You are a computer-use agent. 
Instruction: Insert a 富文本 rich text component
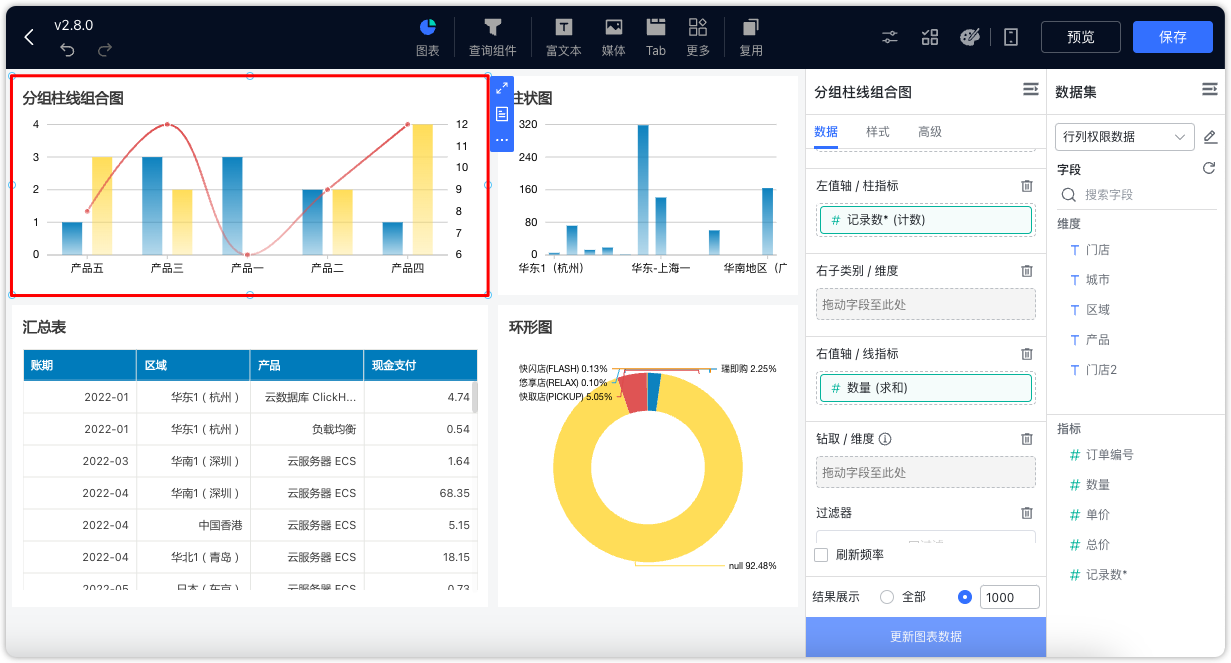tap(563, 37)
